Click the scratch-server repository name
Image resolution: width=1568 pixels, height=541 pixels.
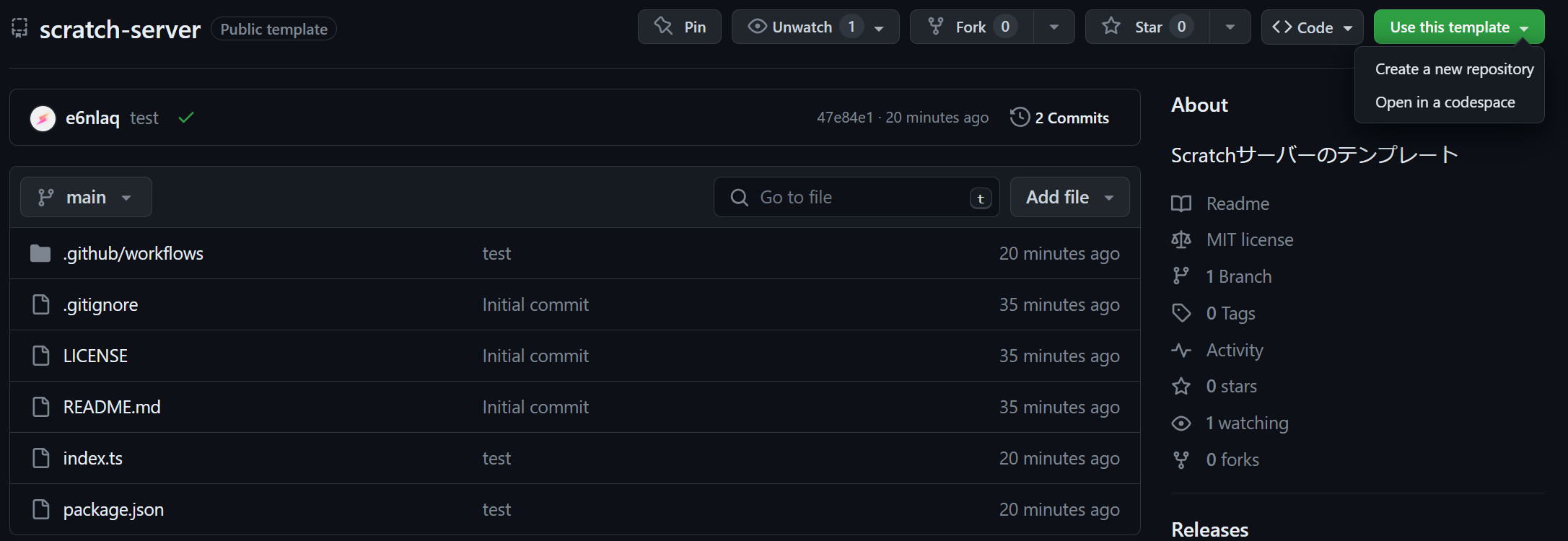[120, 29]
